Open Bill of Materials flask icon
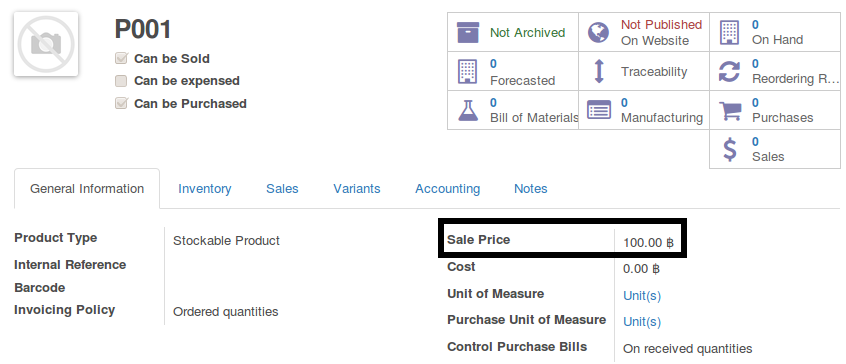Viewport: 846px width, 364px height. [x=468, y=110]
